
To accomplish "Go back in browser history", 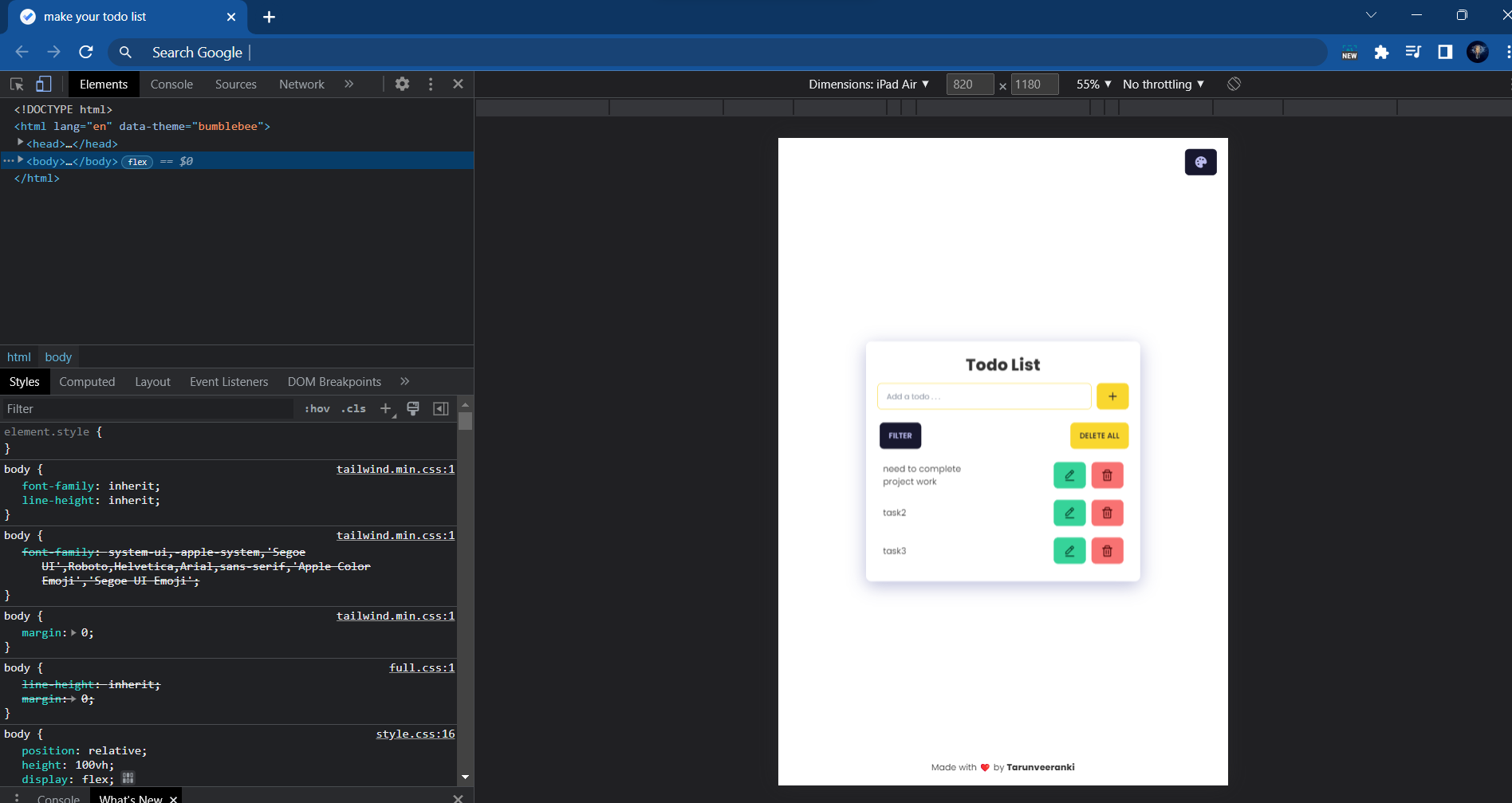I will 22,52.
